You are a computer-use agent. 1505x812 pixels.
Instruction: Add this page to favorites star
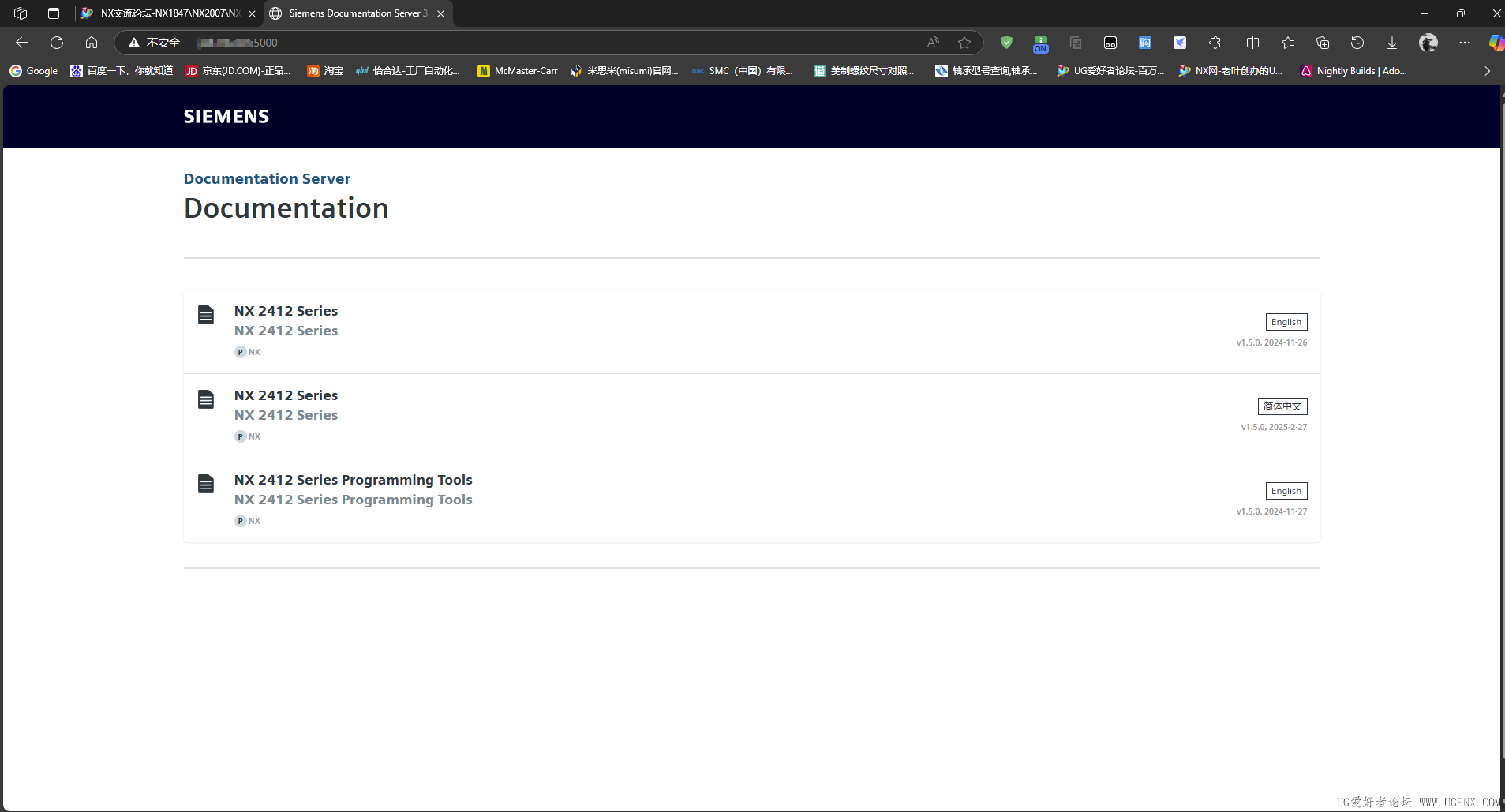964,43
